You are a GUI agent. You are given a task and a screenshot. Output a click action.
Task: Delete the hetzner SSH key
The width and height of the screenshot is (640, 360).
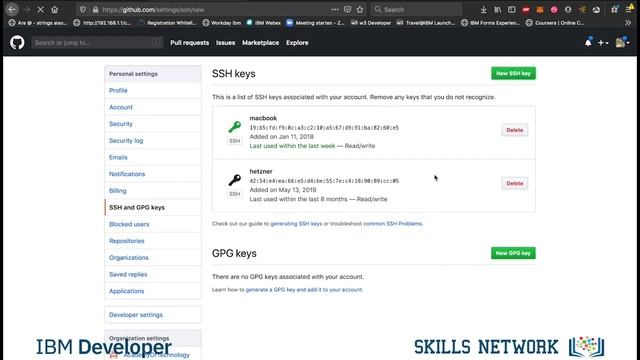click(515, 183)
